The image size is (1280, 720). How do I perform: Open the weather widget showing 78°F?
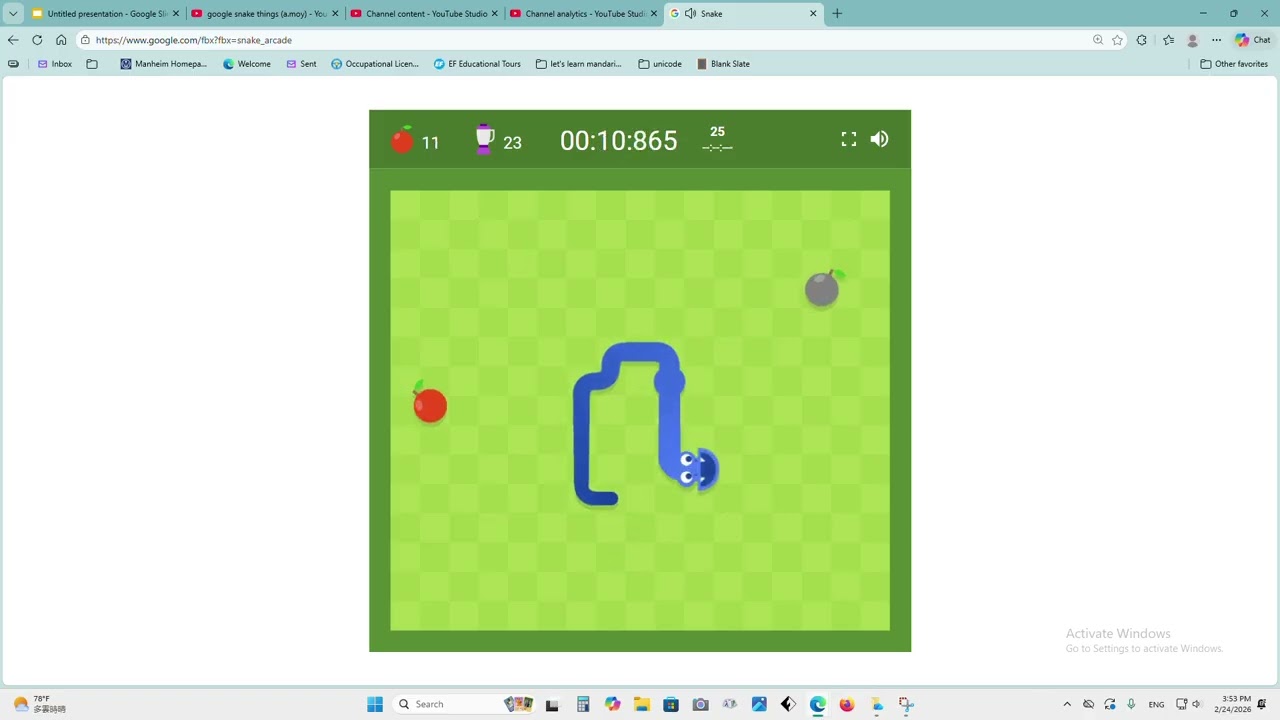click(40, 704)
